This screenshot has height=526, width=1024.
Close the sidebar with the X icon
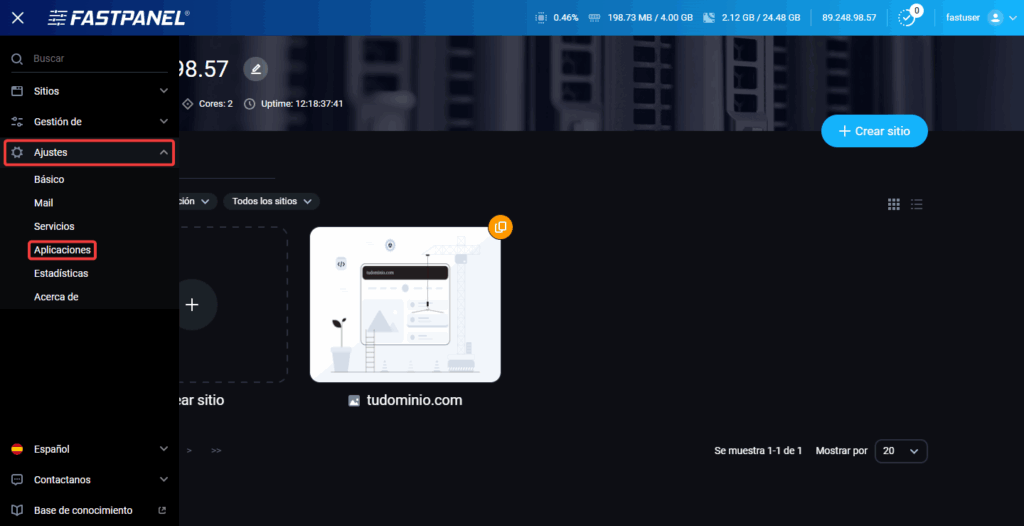18,18
